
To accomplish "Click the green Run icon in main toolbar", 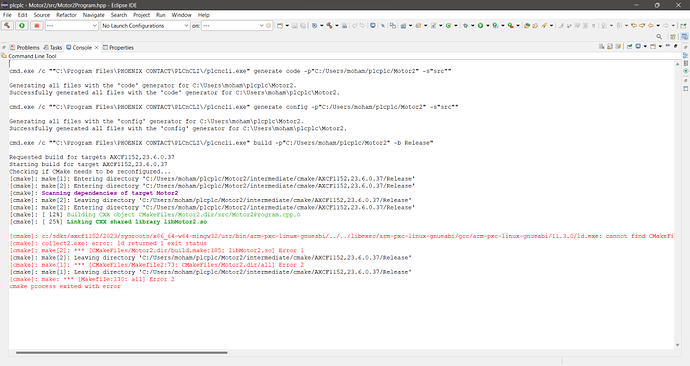I will click(x=481, y=26).
